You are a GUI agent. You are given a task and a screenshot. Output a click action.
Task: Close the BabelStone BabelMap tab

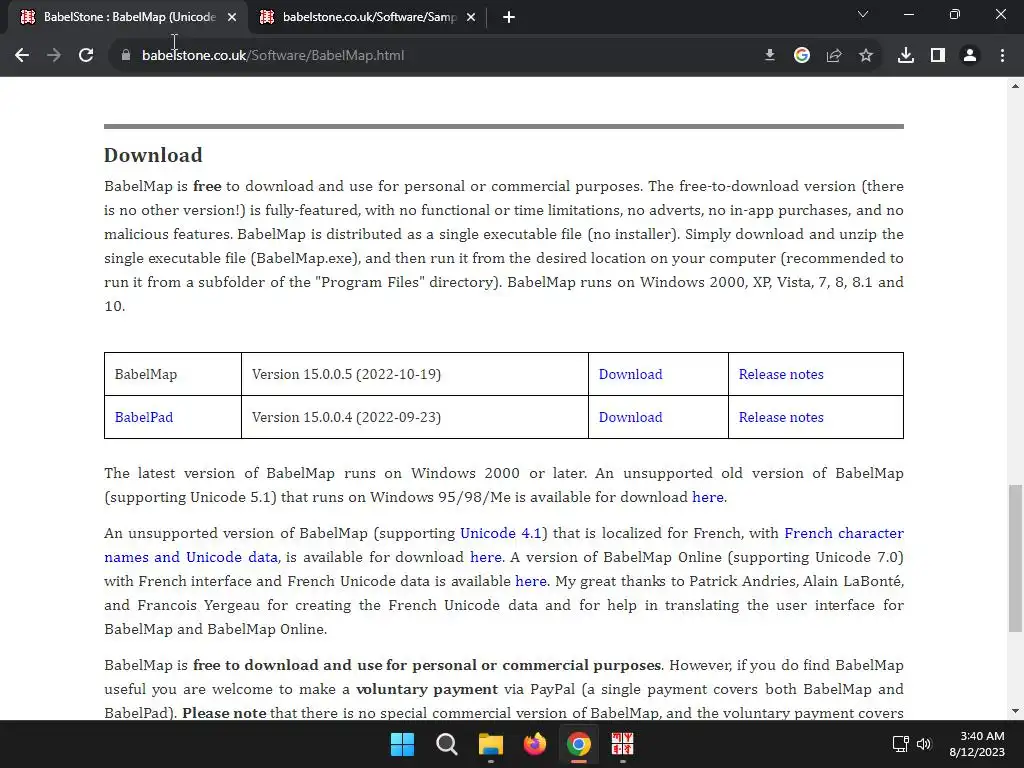point(232,17)
